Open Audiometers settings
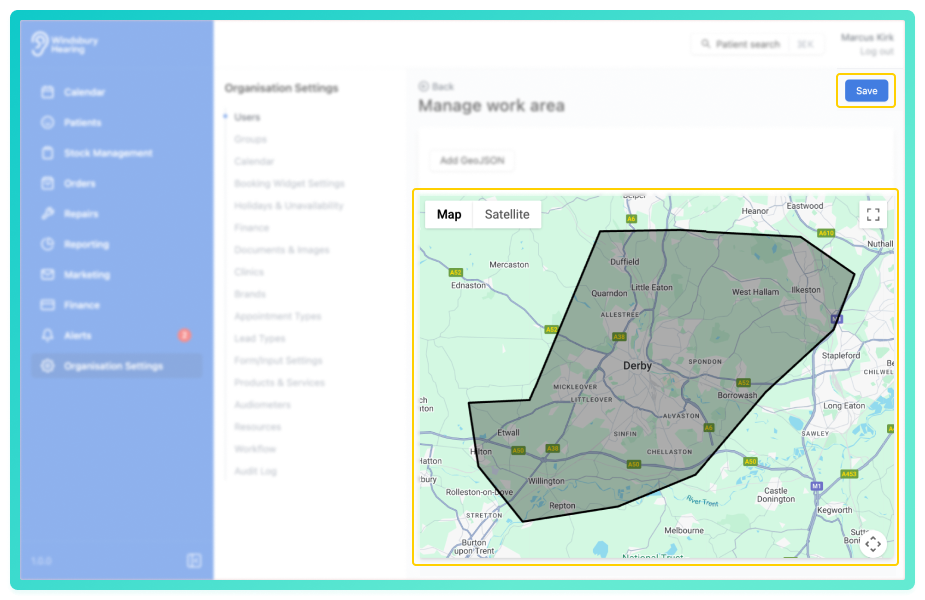 (x=262, y=405)
